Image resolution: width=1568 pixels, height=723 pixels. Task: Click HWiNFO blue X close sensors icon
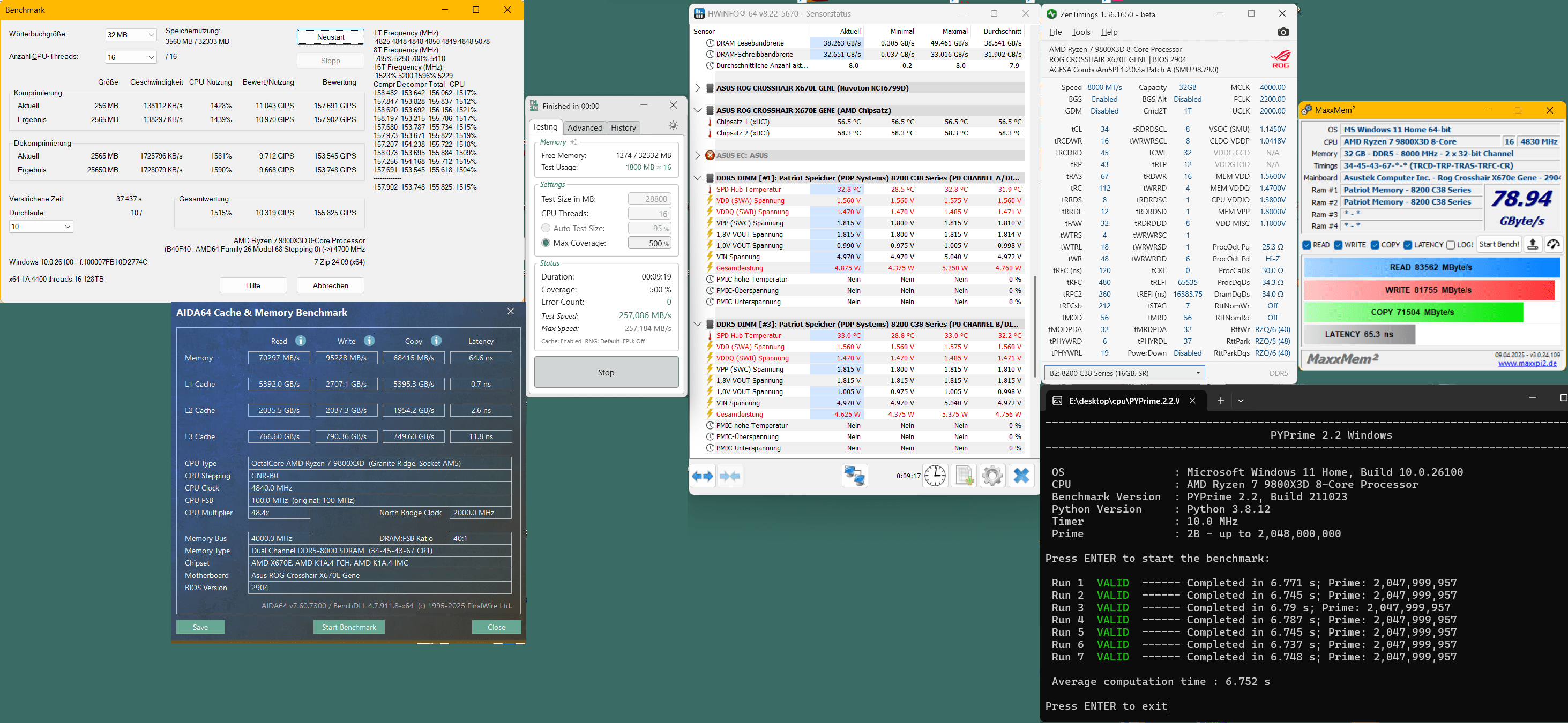point(1021,476)
